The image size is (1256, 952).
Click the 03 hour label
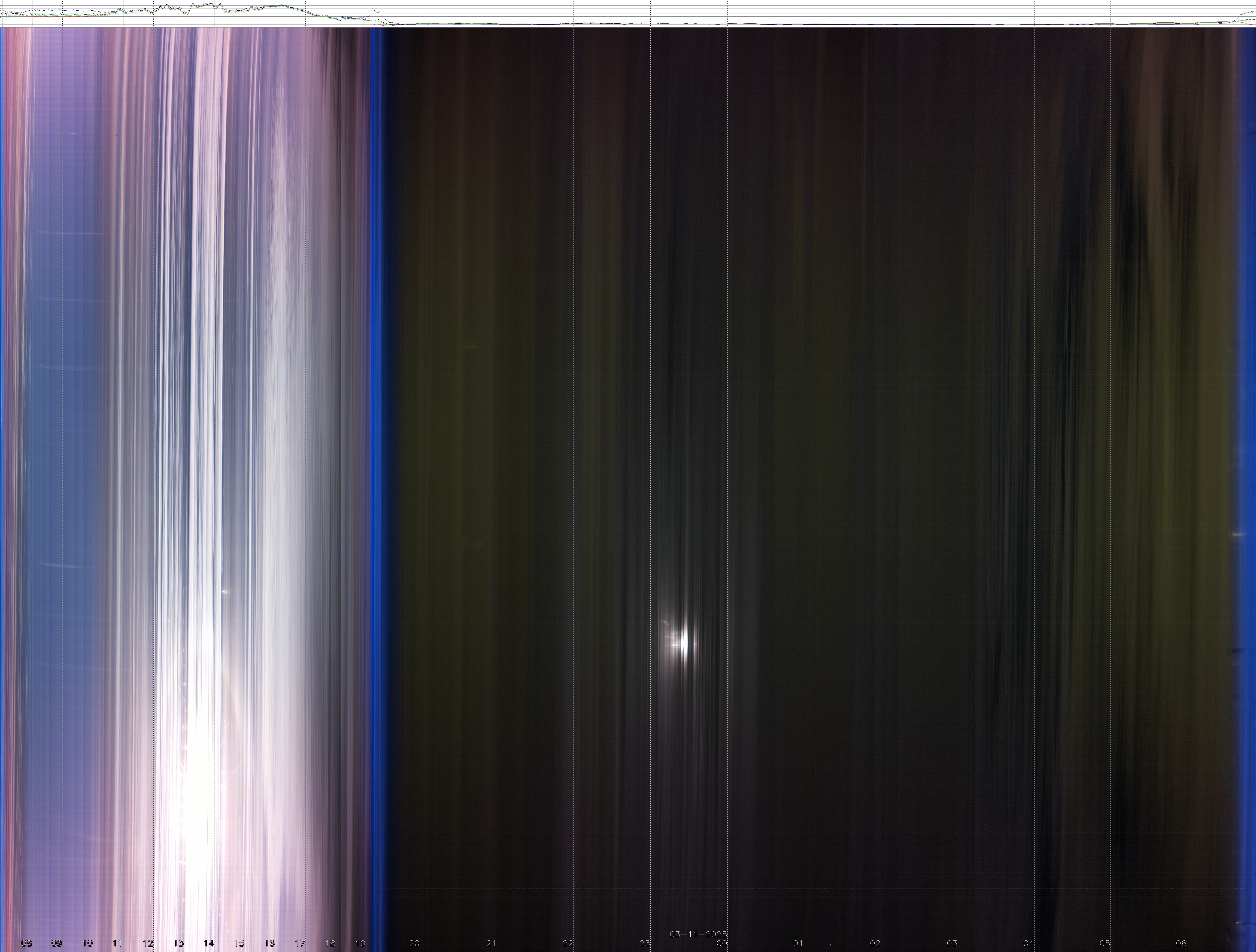point(952,944)
